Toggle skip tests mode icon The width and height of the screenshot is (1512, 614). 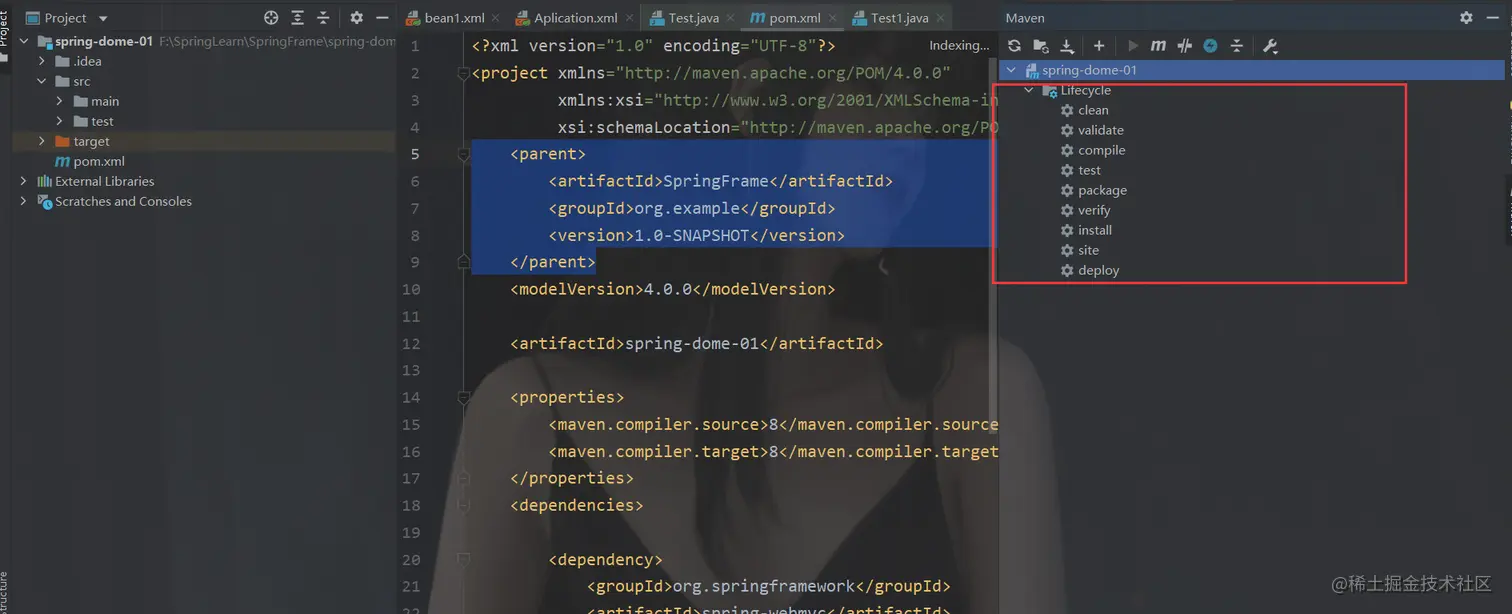[1185, 46]
